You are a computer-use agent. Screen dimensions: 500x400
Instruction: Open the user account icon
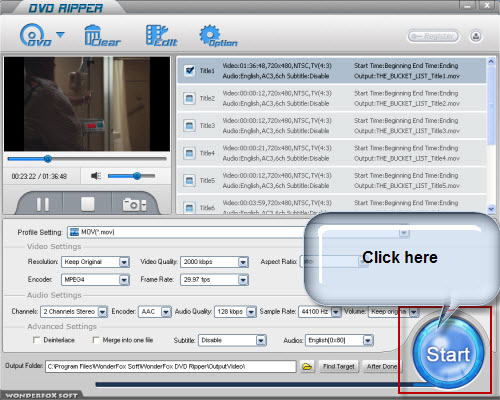tap(476, 36)
